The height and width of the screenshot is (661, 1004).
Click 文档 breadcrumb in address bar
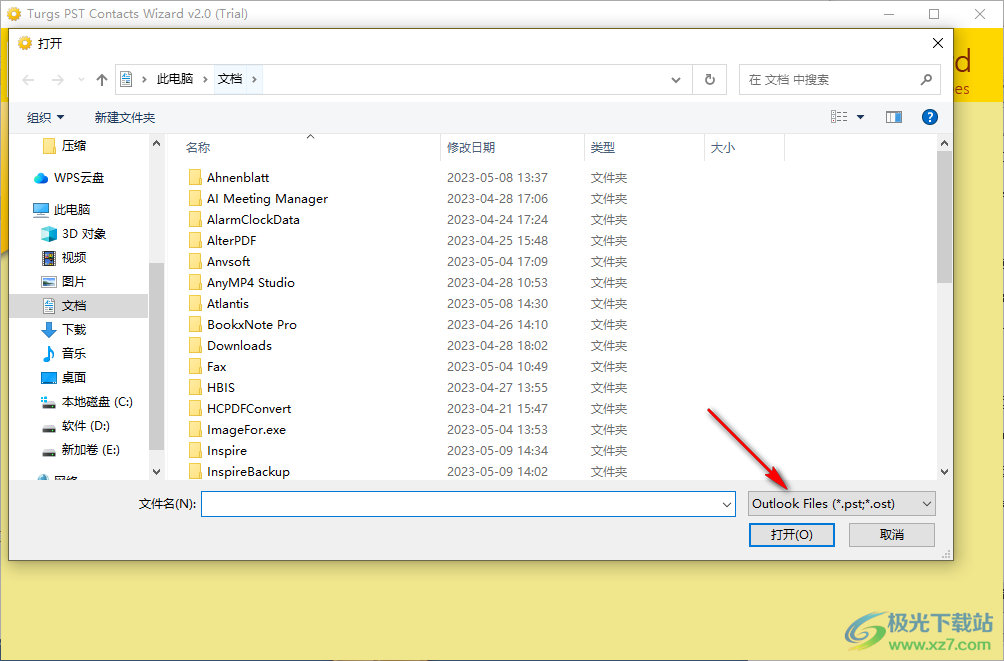pos(230,79)
